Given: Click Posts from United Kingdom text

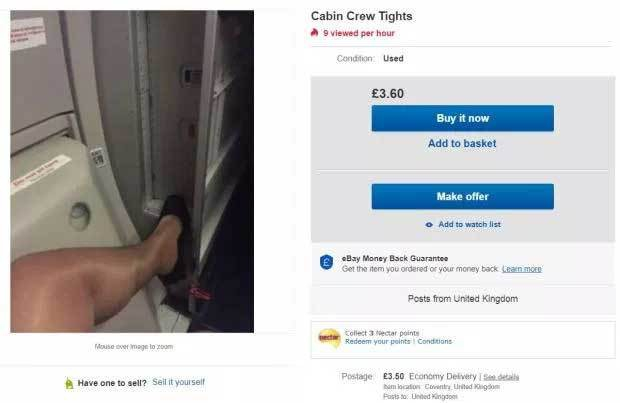Looking at the screenshot, I should click(463, 299).
